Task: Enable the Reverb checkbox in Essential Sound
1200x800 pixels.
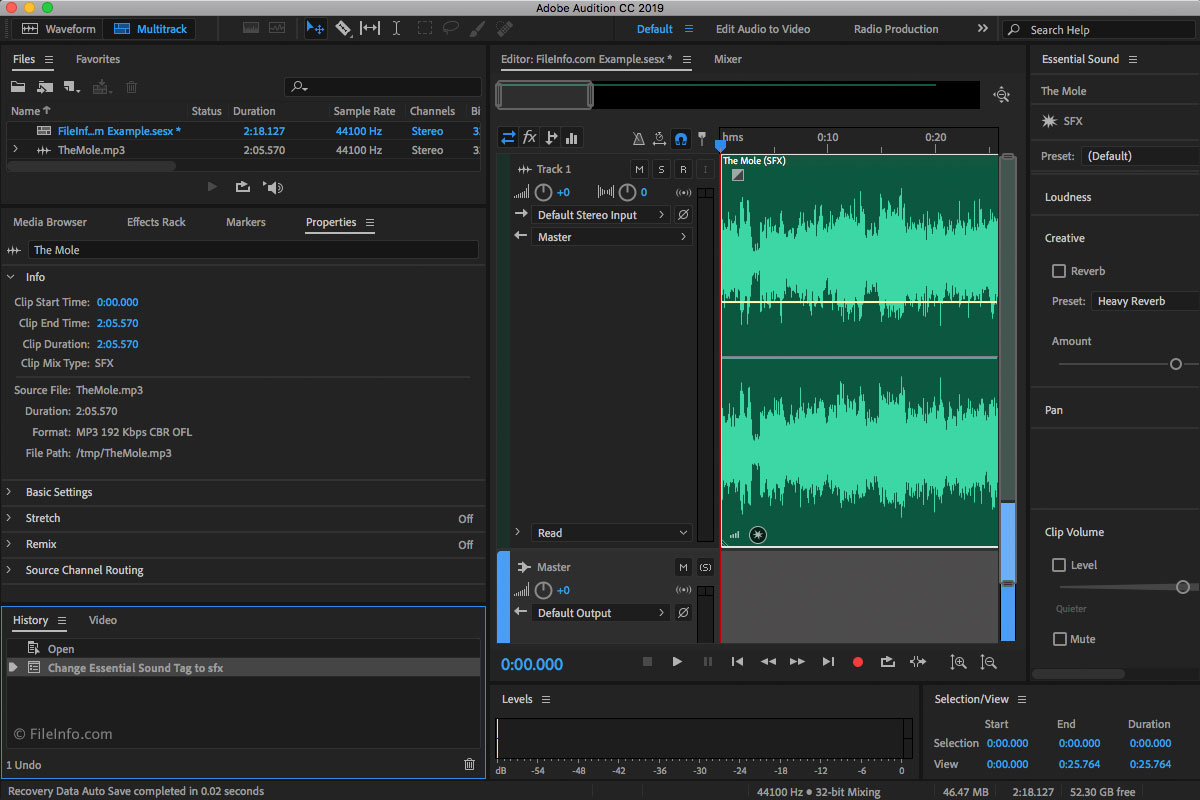Action: point(1057,271)
